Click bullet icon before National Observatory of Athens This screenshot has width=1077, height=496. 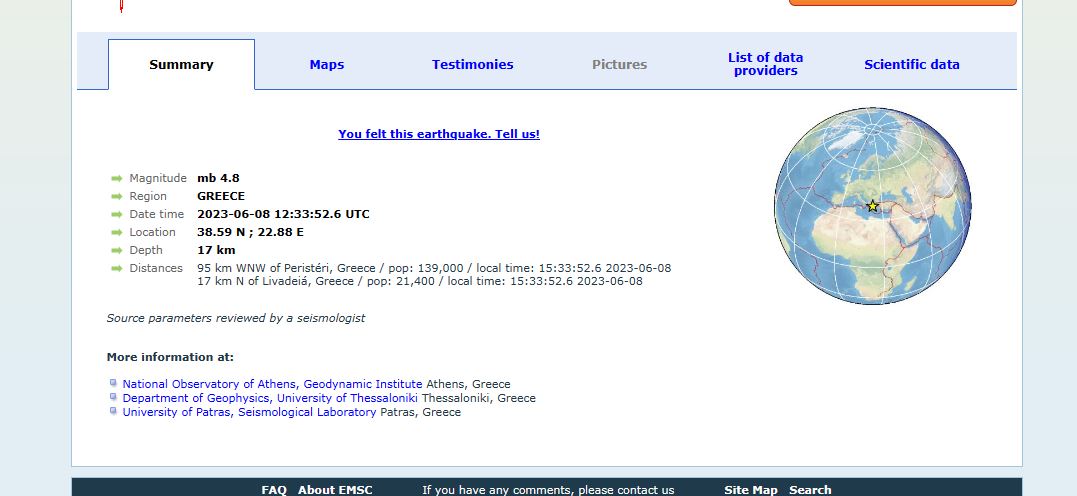(114, 384)
